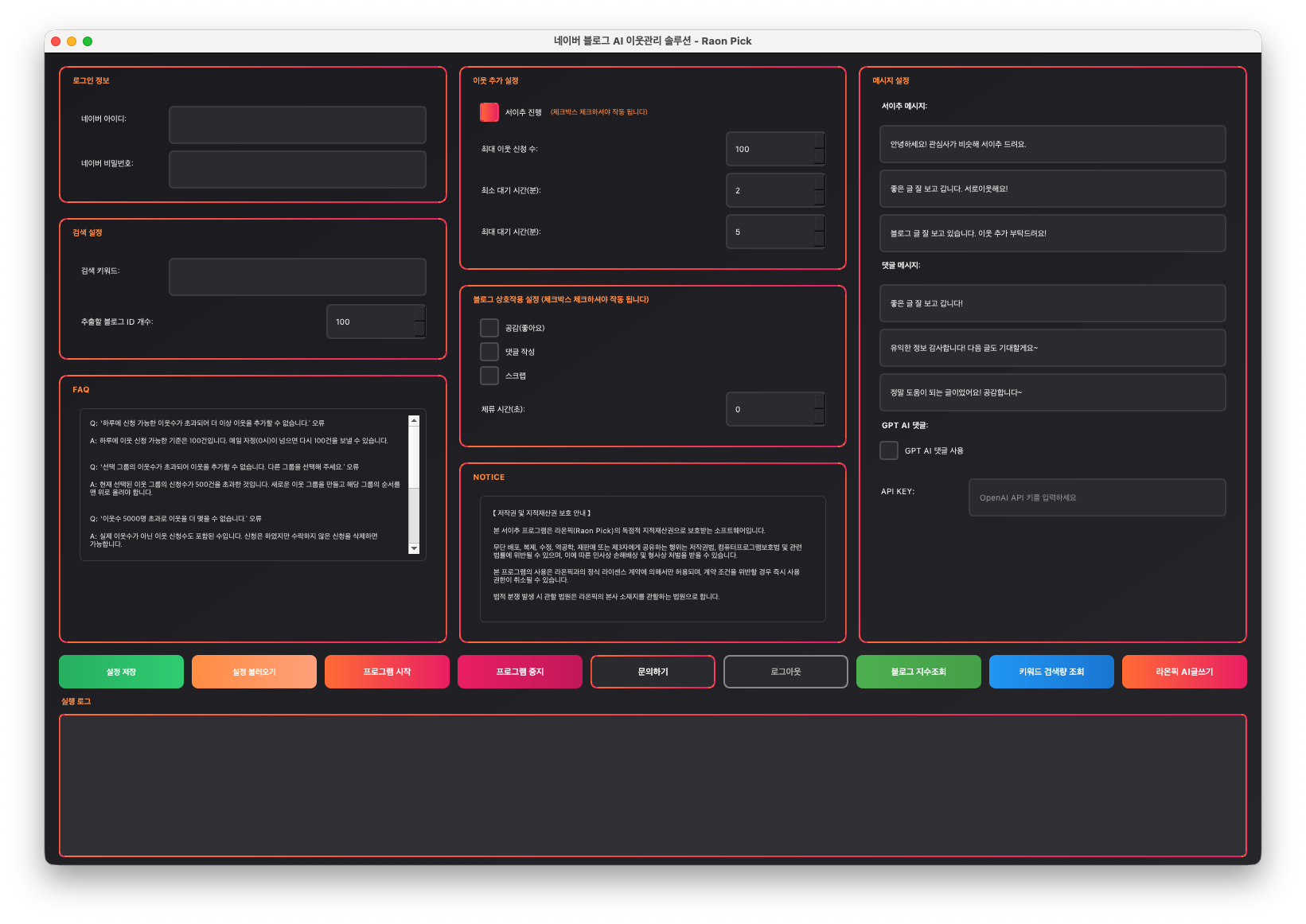Click the 로그아웃 button

pyautogui.click(x=786, y=672)
